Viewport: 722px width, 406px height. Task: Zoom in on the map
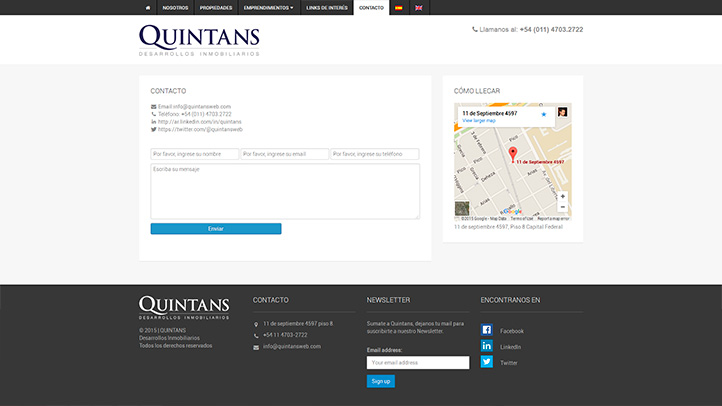562,197
